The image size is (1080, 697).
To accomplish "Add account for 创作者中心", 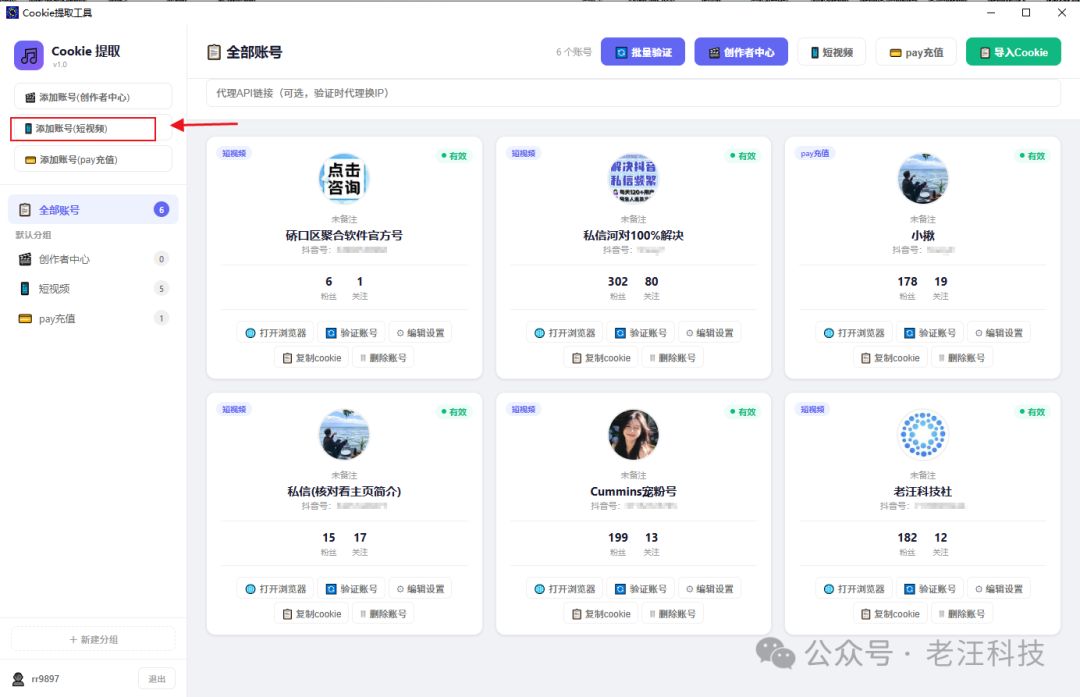I will pos(93,97).
